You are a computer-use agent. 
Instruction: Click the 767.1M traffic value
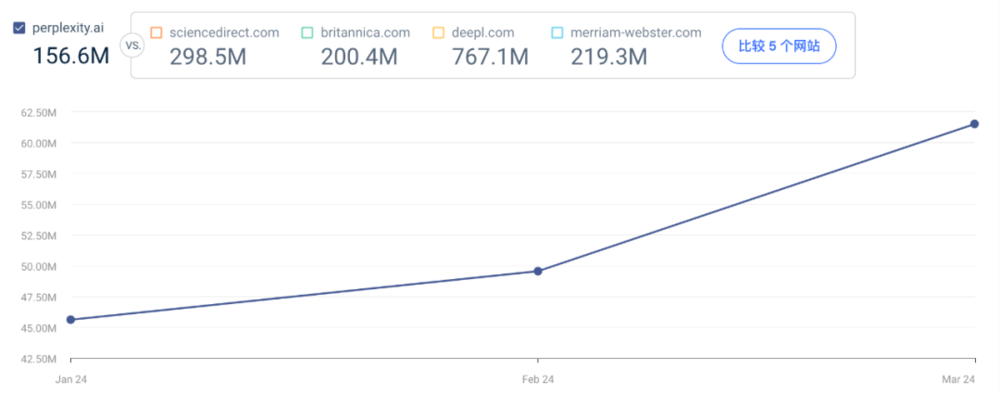coord(490,57)
